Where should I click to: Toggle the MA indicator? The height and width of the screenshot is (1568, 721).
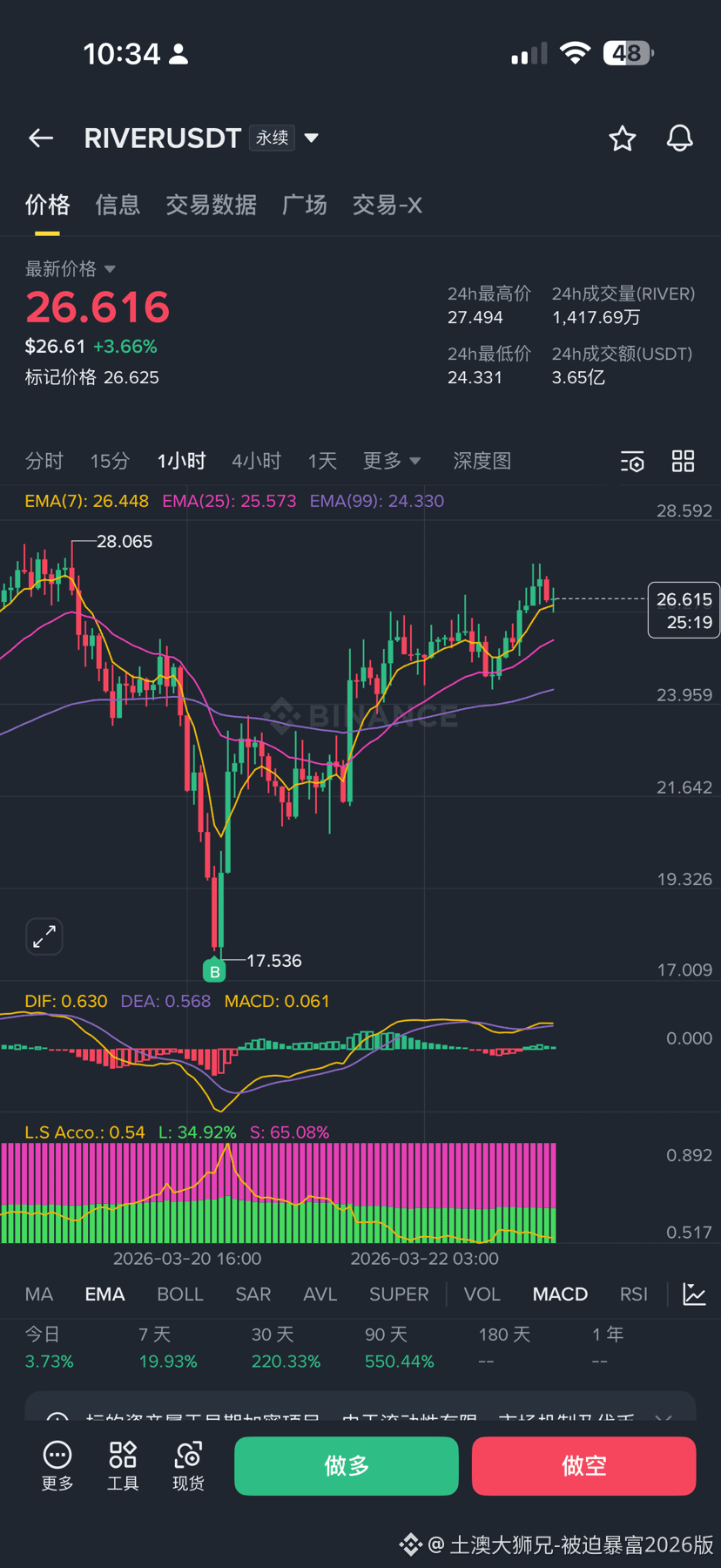point(39,1294)
